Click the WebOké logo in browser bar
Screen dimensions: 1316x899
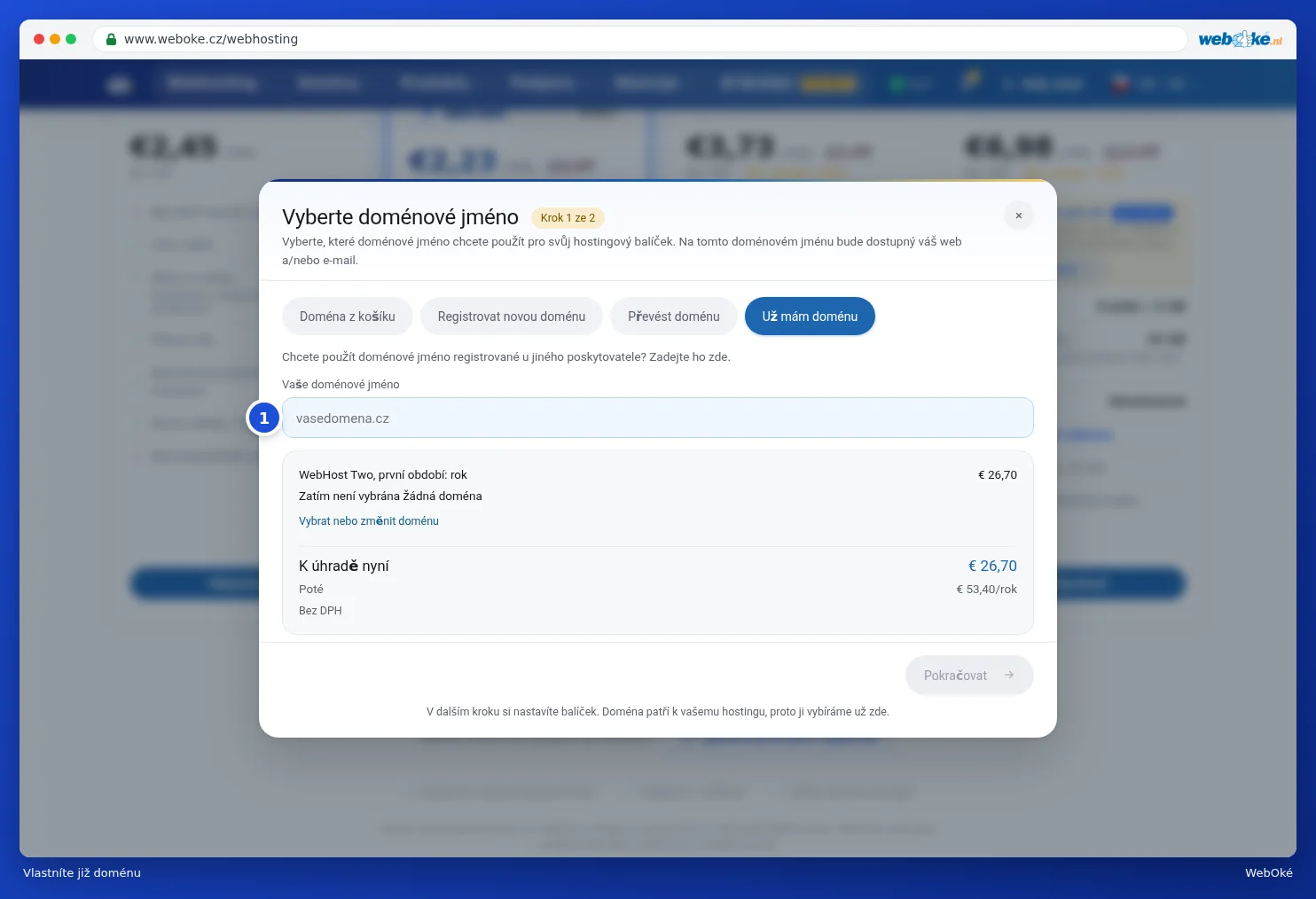(1240, 39)
